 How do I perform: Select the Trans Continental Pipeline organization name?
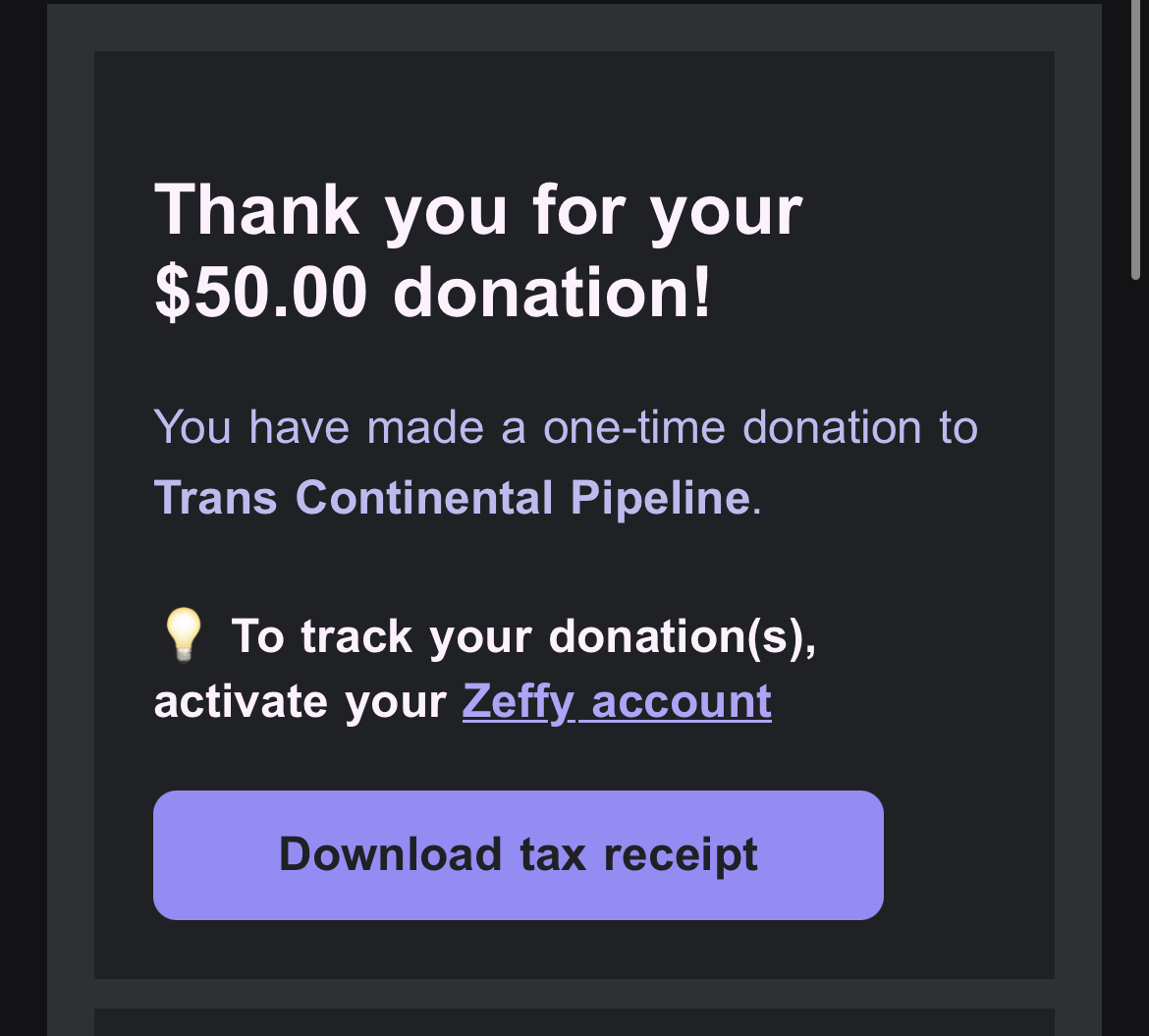(453, 498)
